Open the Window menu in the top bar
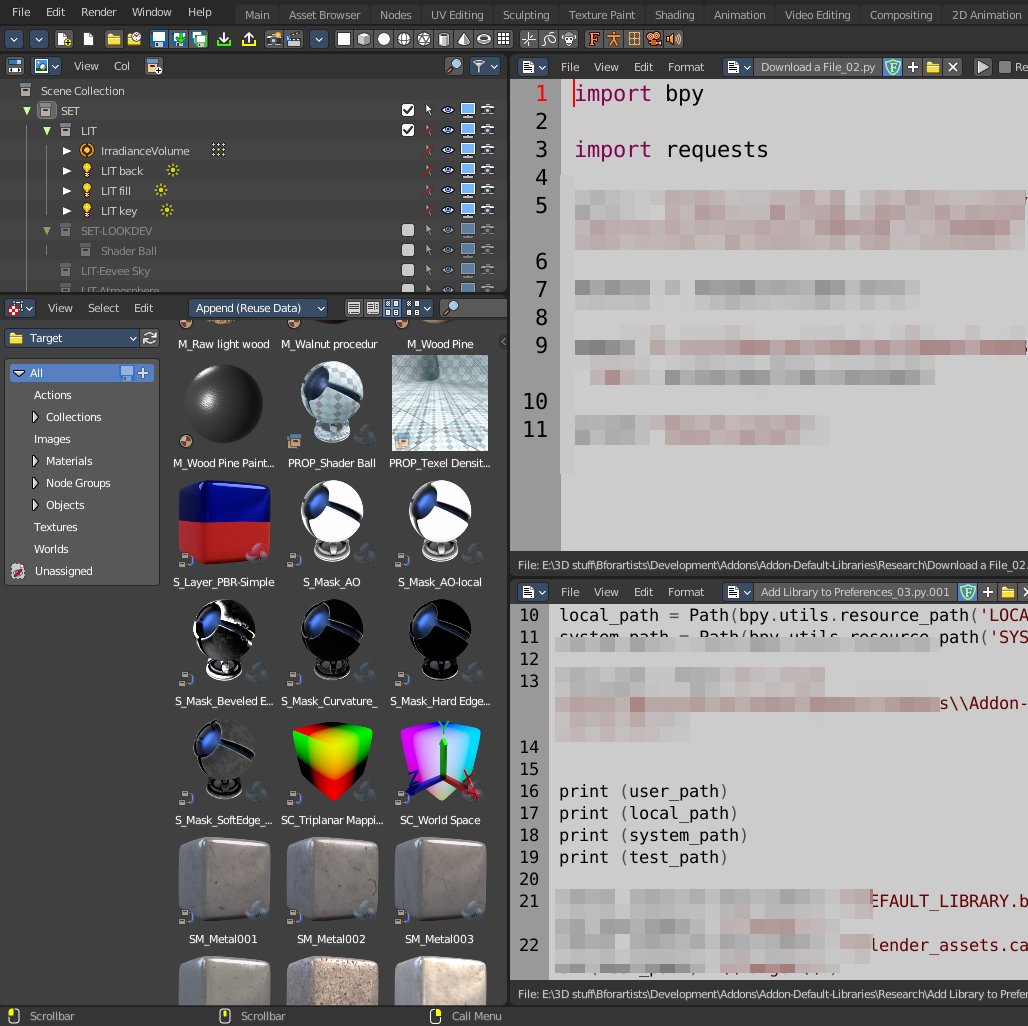Viewport: 1028px width, 1026px height. pos(151,12)
